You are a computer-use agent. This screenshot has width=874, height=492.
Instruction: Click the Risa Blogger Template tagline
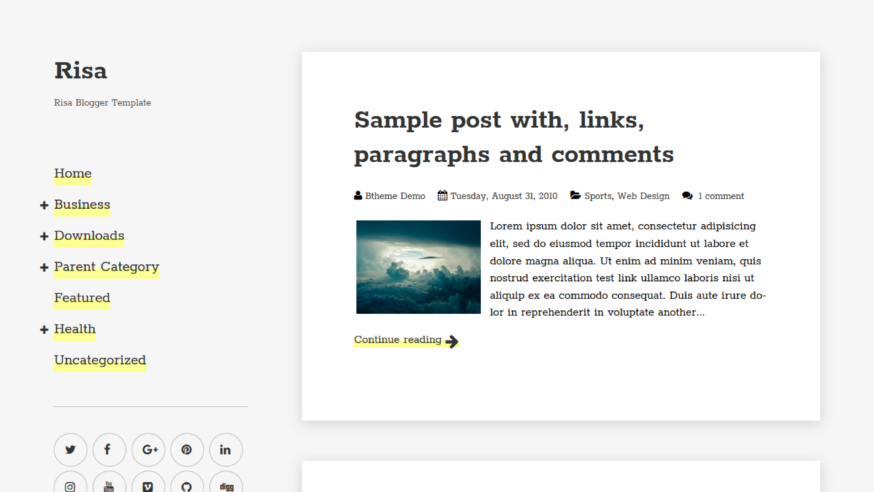(103, 103)
